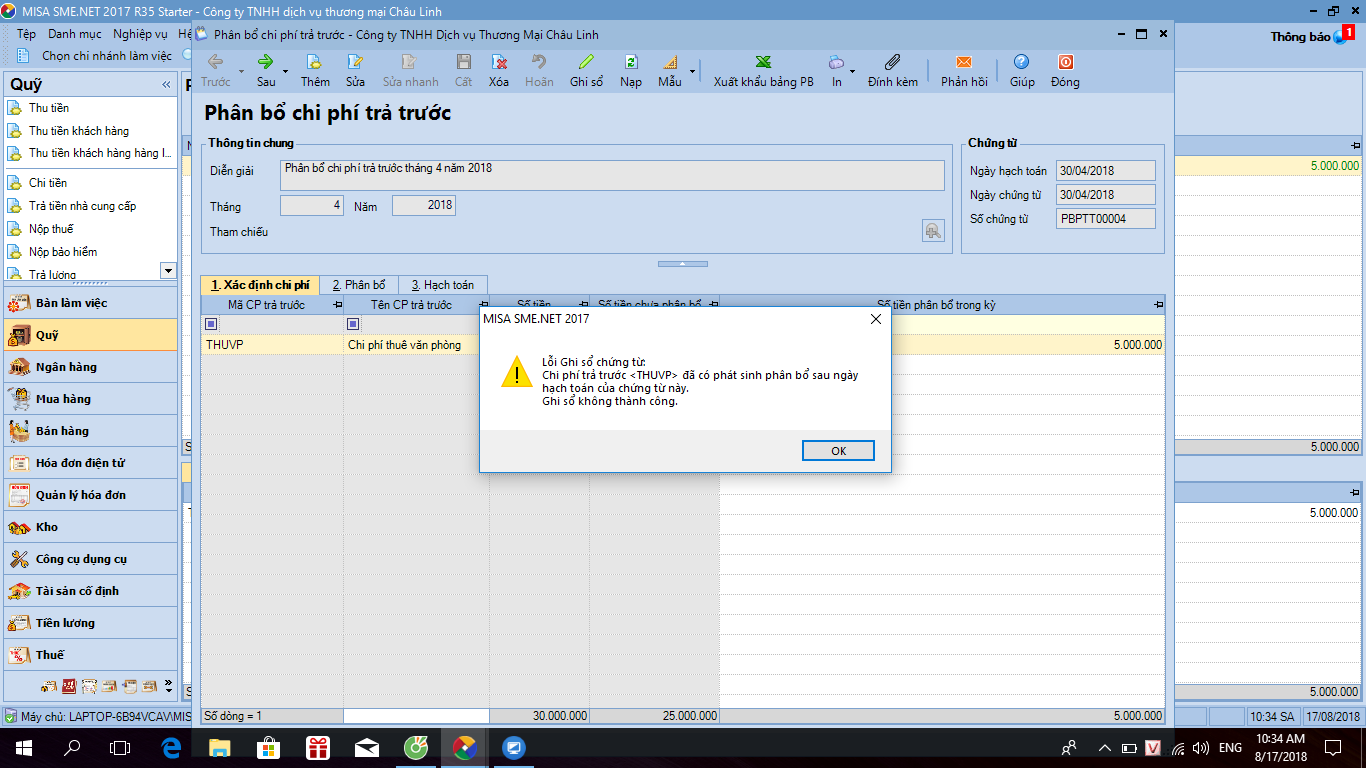Viewport: 1366px width, 768px height.
Task: Open Windows Start menu
Action: point(23,747)
